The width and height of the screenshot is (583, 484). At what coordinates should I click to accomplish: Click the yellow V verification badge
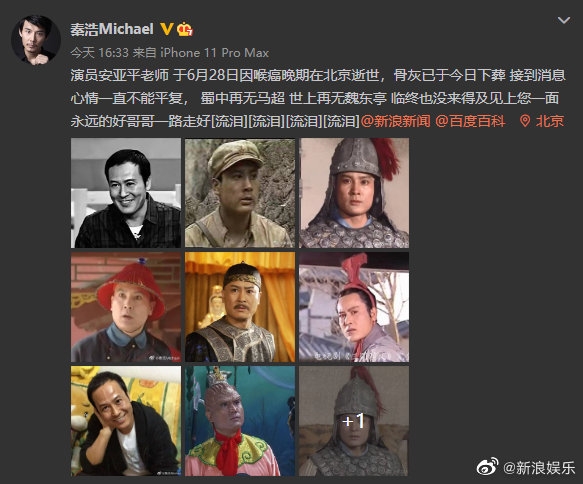[x=166, y=29]
